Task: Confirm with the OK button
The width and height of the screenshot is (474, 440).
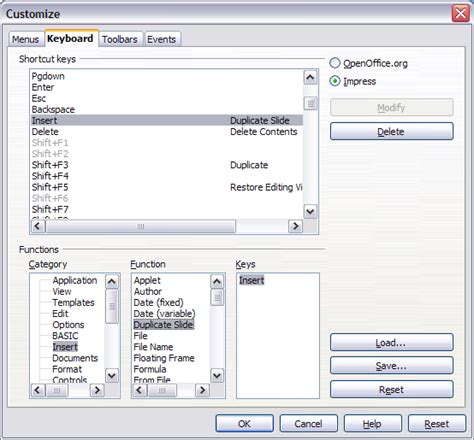Action: [x=245, y=424]
